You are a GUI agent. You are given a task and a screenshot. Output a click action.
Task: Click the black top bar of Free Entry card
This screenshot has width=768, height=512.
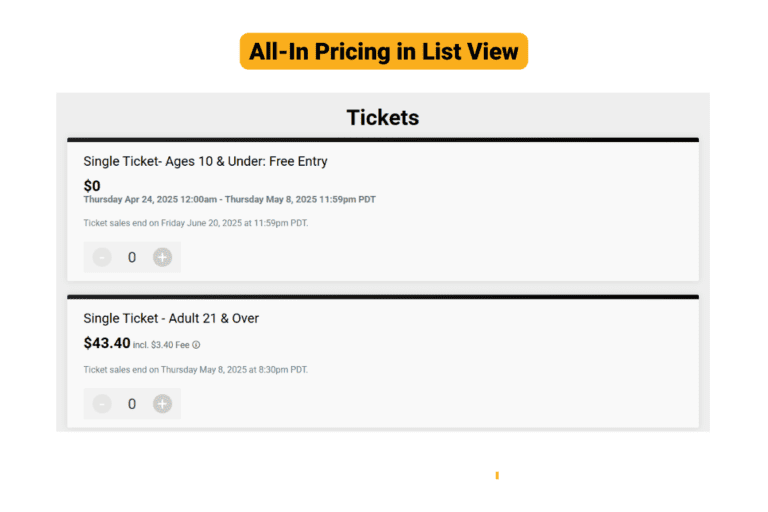pyautogui.click(x=383, y=140)
